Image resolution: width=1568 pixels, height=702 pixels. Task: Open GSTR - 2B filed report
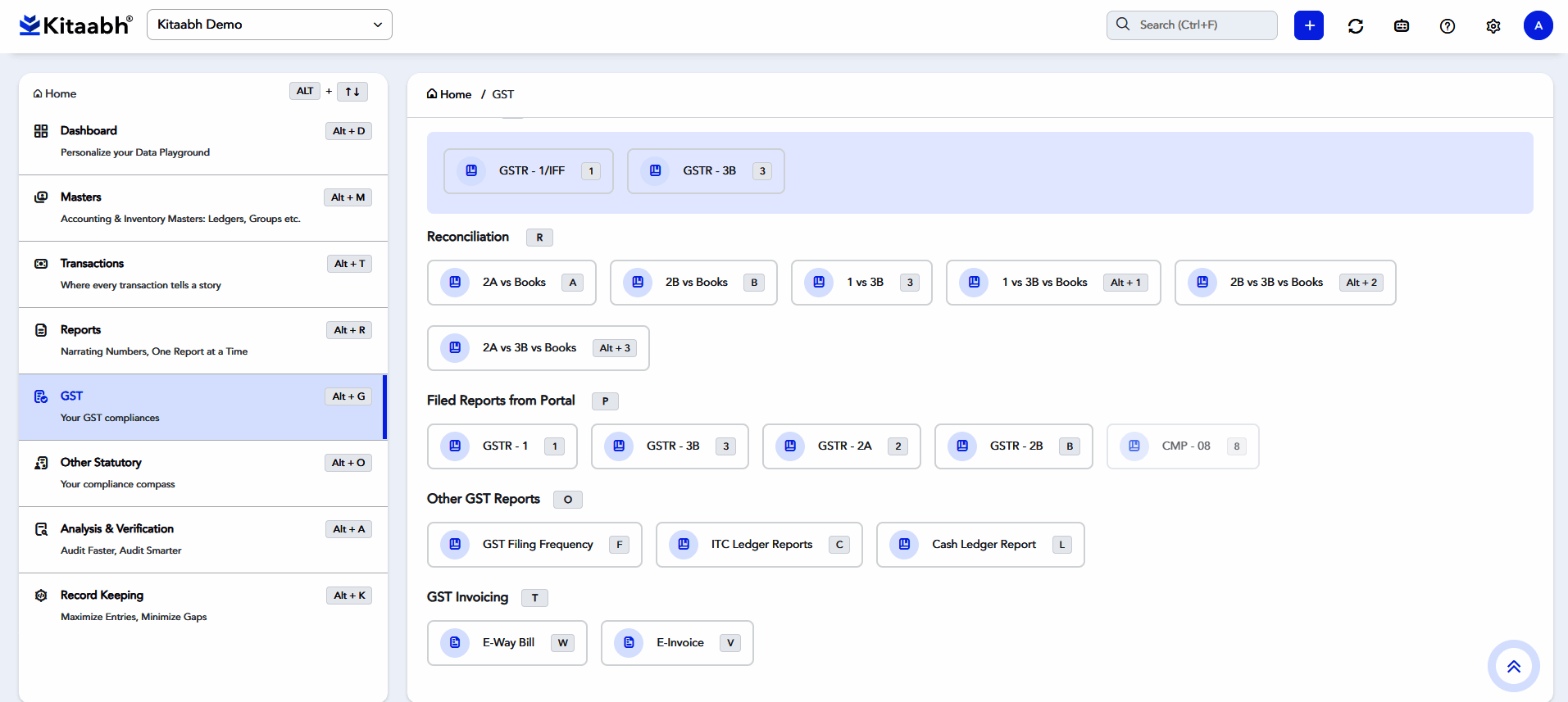point(1013,446)
